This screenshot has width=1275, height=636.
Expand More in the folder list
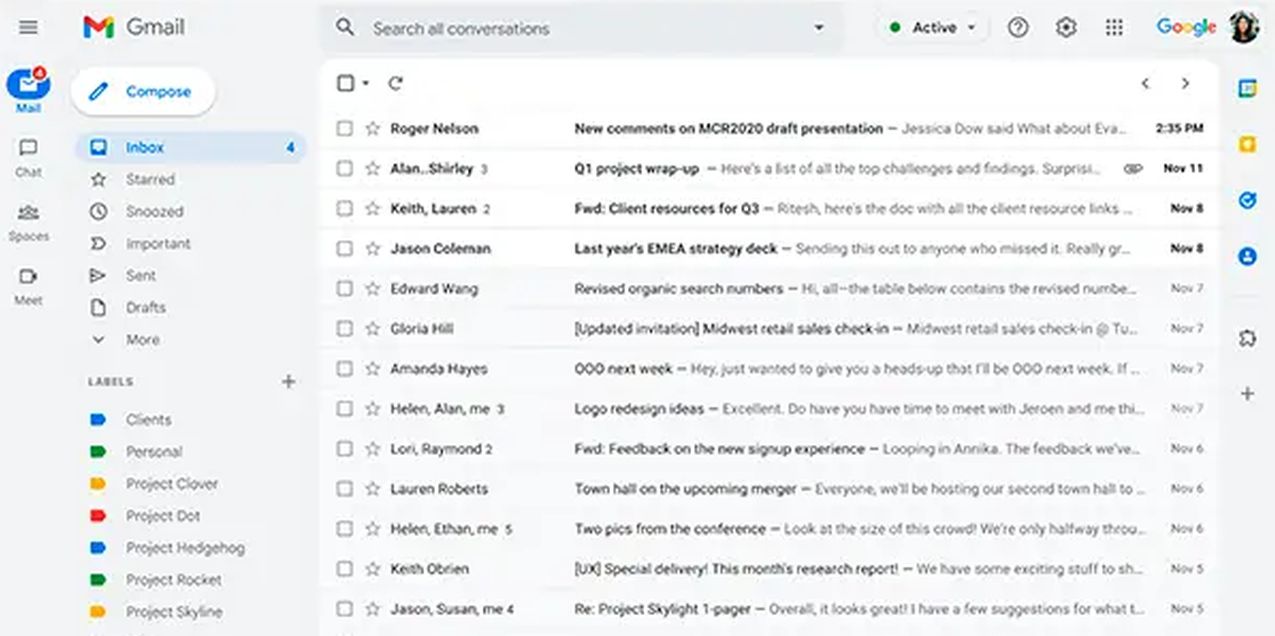(x=142, y=340)
